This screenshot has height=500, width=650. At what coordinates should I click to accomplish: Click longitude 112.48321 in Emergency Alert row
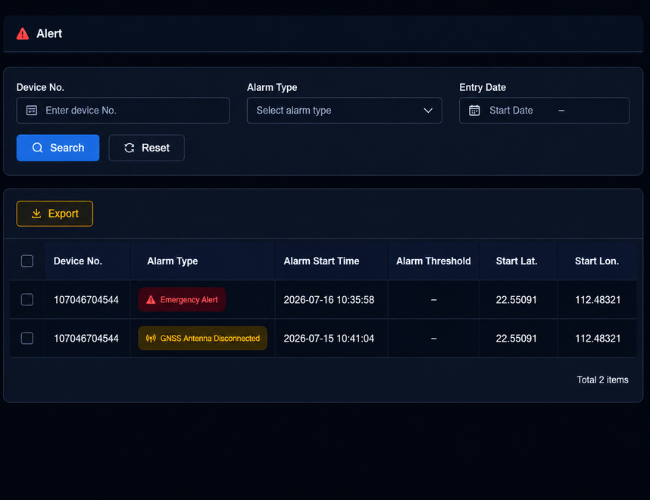click(598, 300)
